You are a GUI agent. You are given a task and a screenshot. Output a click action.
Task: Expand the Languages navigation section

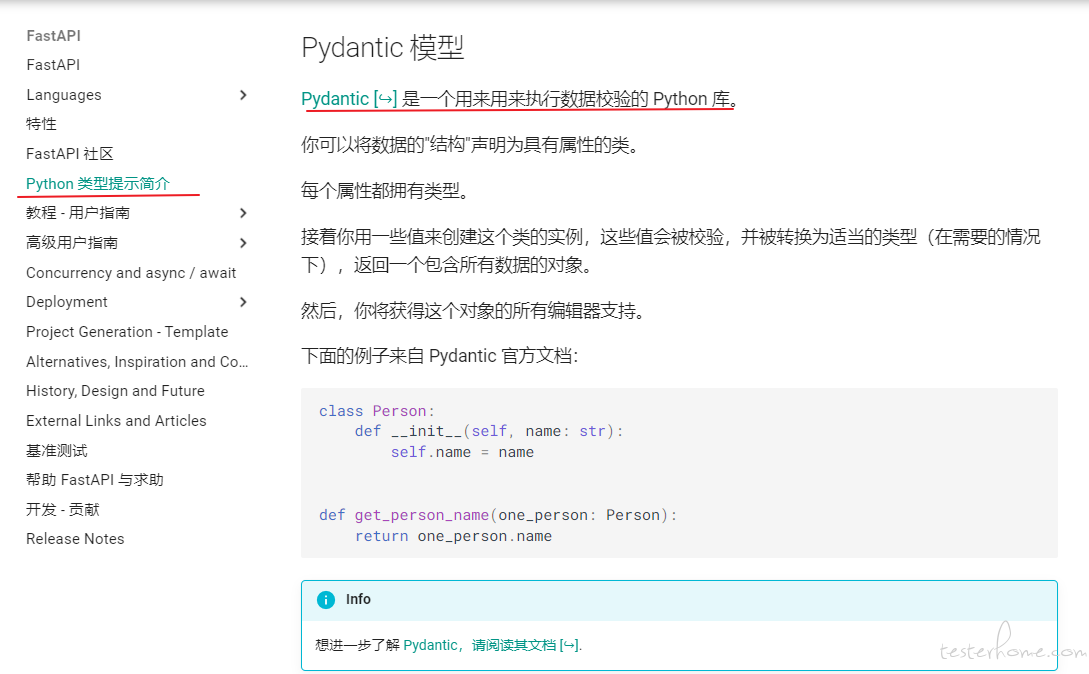point(243,94)
